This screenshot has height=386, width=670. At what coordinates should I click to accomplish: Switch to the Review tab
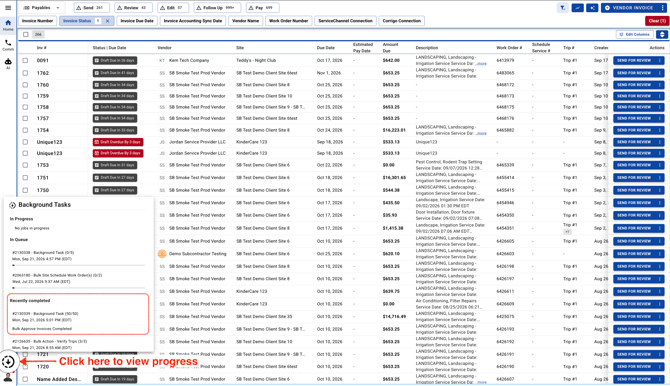click(x=134, y=8)
